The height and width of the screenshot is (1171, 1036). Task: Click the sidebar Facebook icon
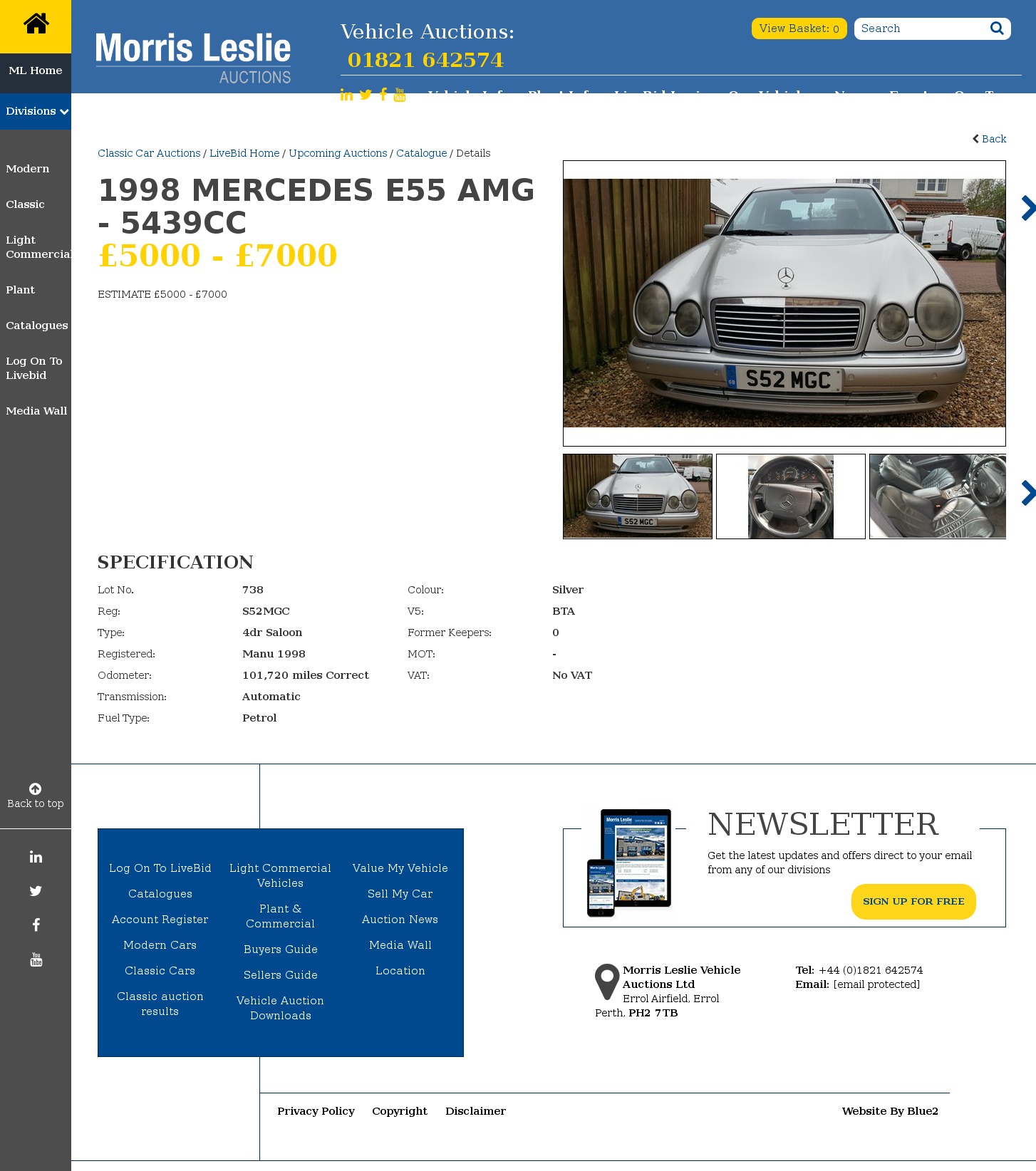pyautogui.click(x=36, y=925)
